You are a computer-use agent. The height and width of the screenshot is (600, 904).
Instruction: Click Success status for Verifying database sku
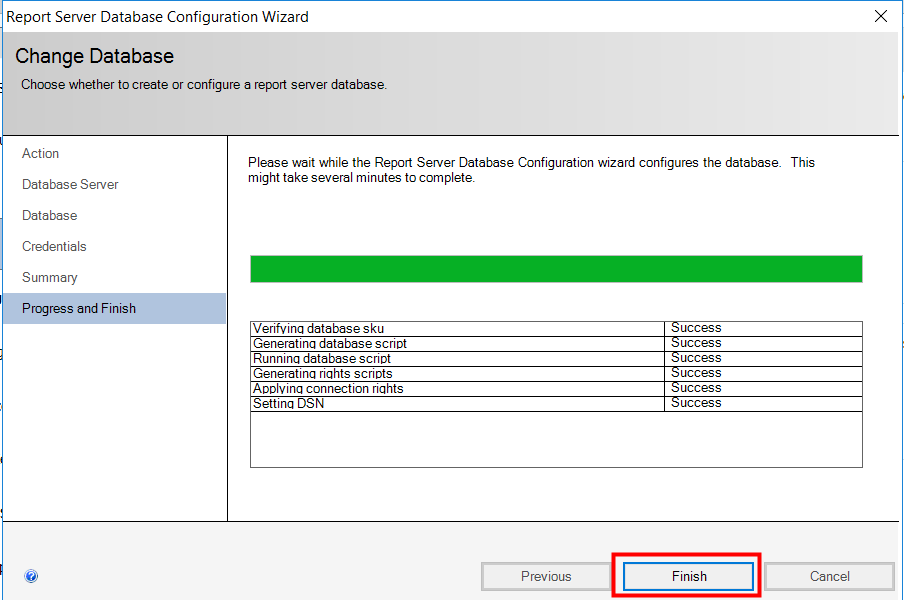[696, 327]
